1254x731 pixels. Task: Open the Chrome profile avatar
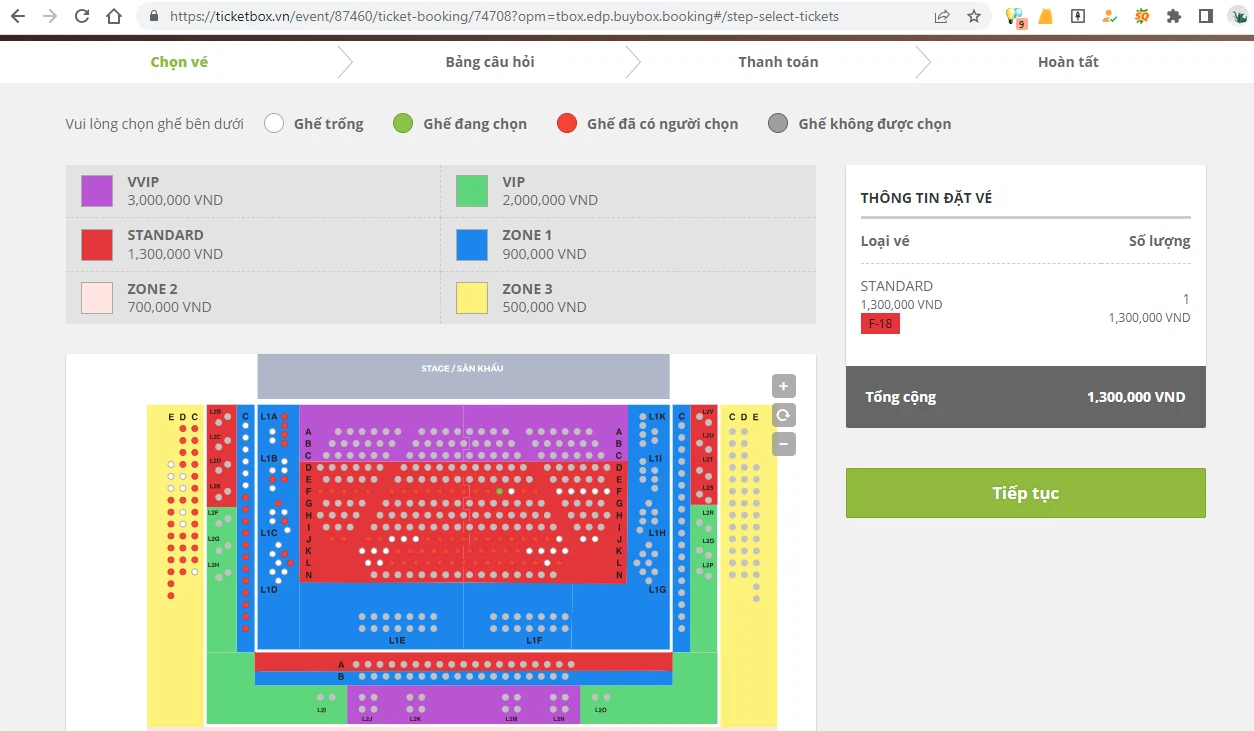[x=1238, y=16]
